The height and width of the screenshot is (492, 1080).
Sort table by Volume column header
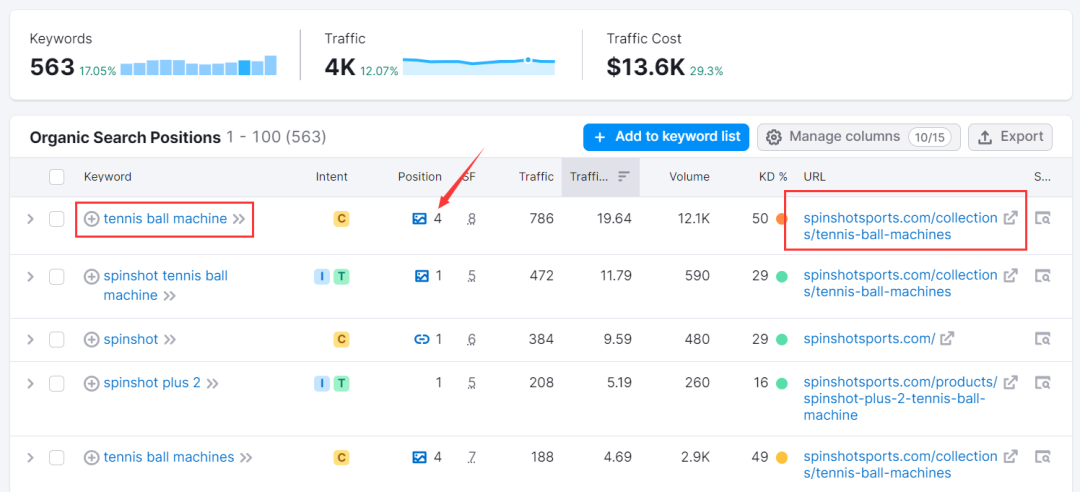coord(689,177)
